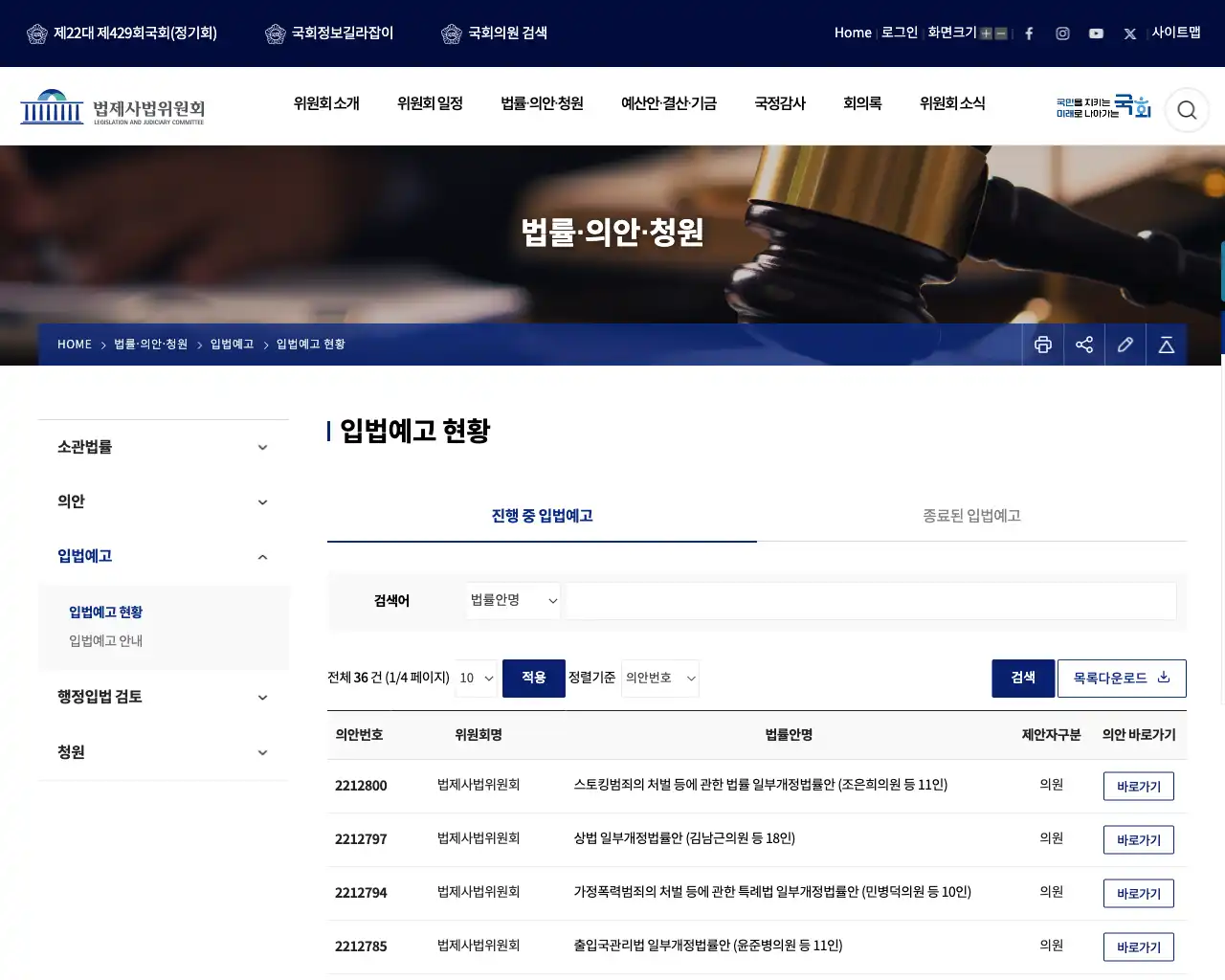Focus the 검색어 search text field

871,601
